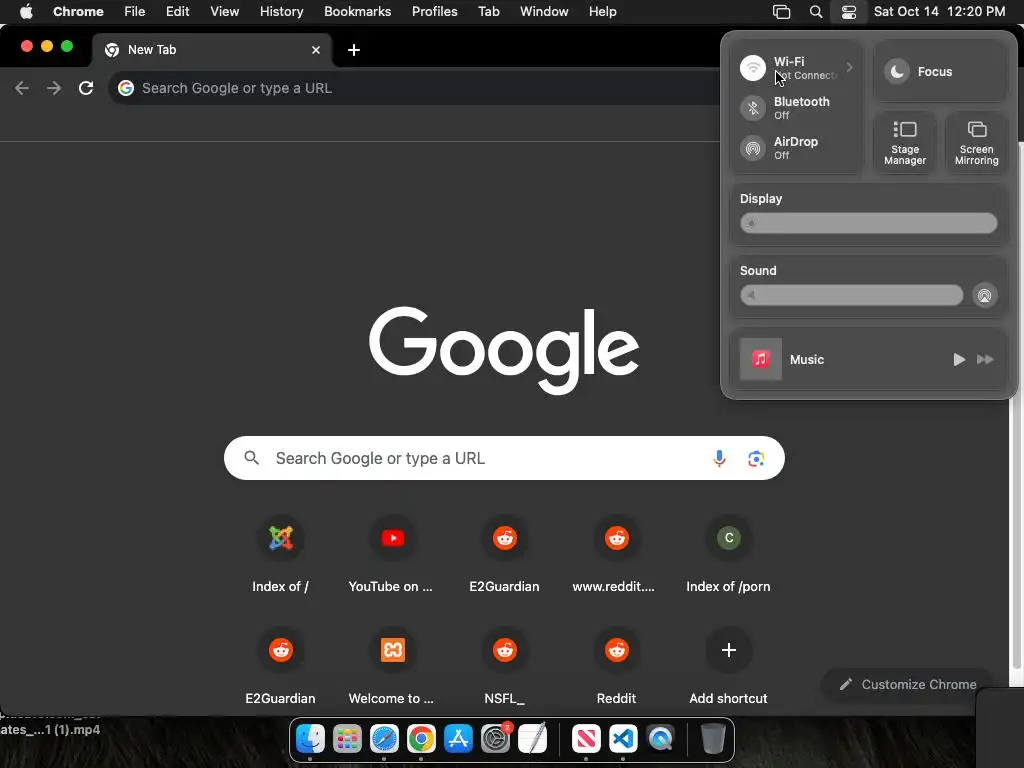Play music in Control Center
This screenshot has width=1024, height=768.
click(958, 359)
